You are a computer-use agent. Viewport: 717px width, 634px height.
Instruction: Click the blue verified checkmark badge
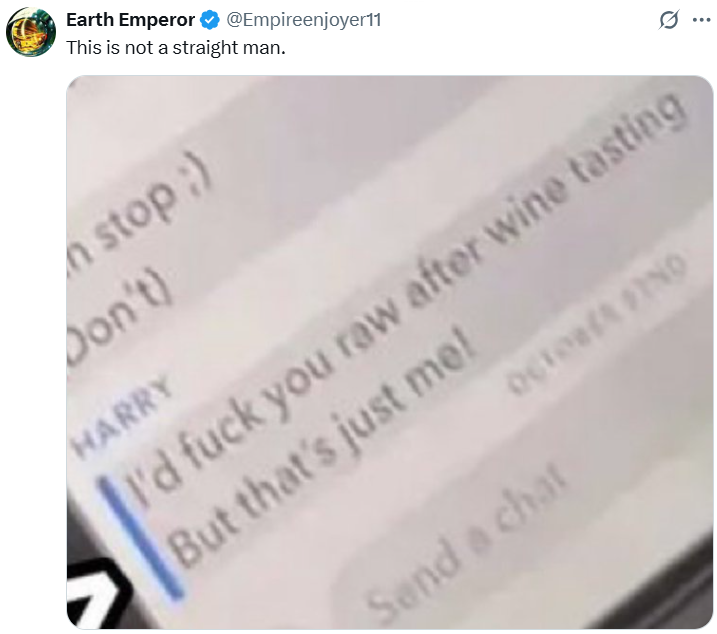(210, 20)
